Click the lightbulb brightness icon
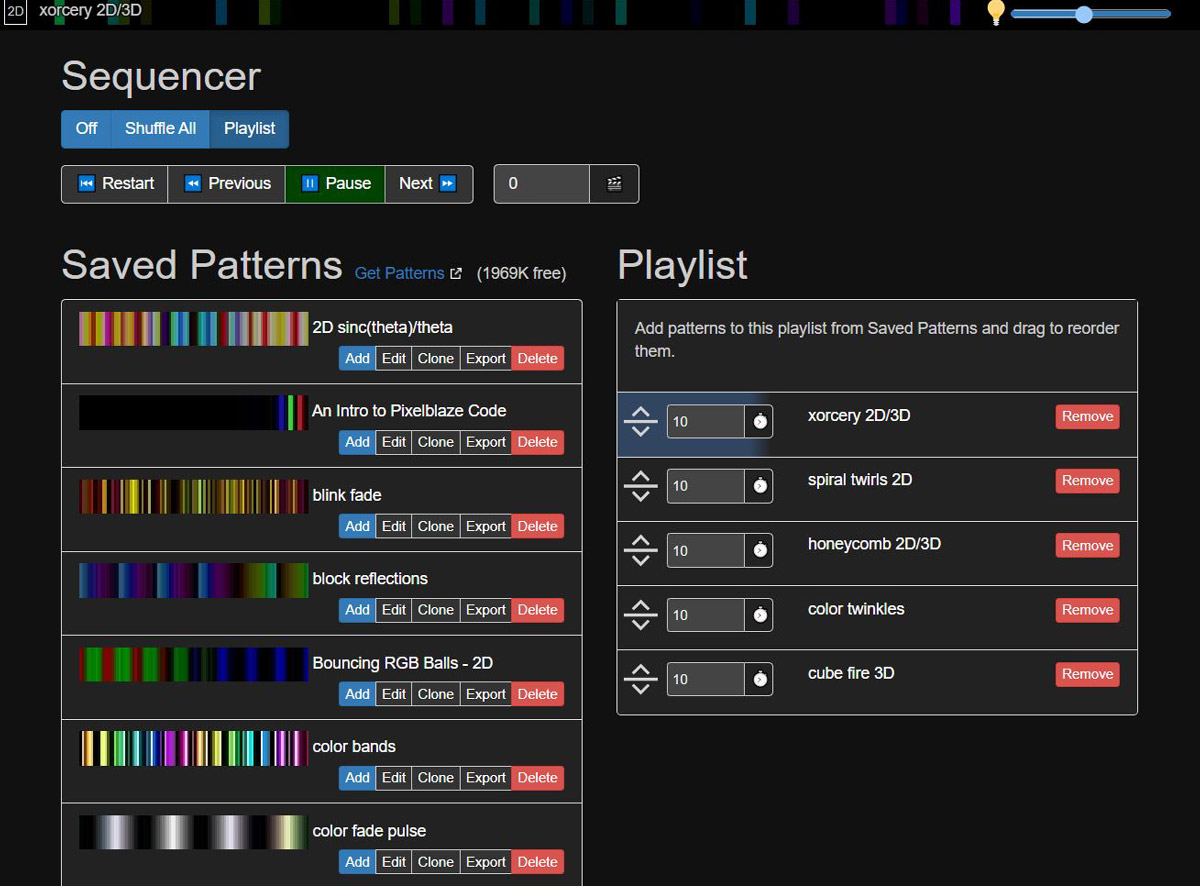The width and height of the screenshot is (1200, 886). point(995,13)
